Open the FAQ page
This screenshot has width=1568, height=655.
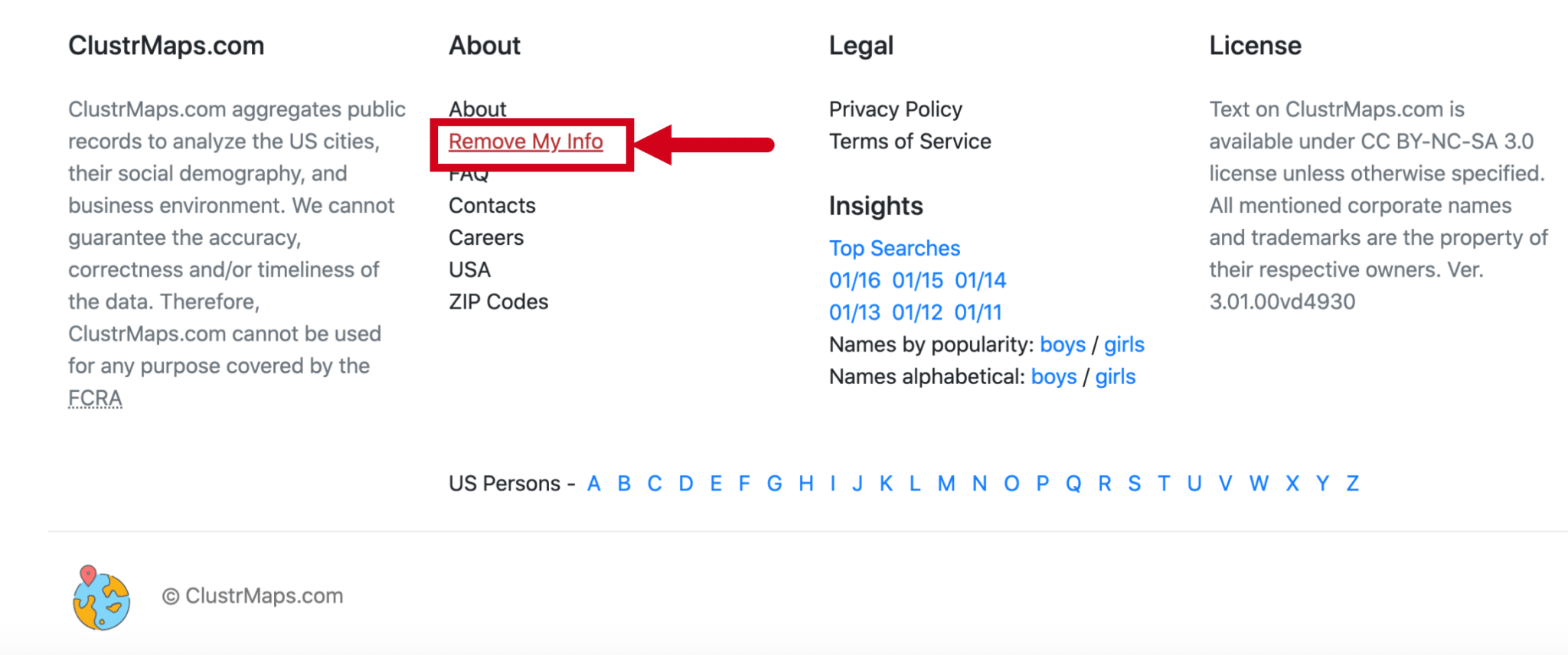click(x=469, y=173)
